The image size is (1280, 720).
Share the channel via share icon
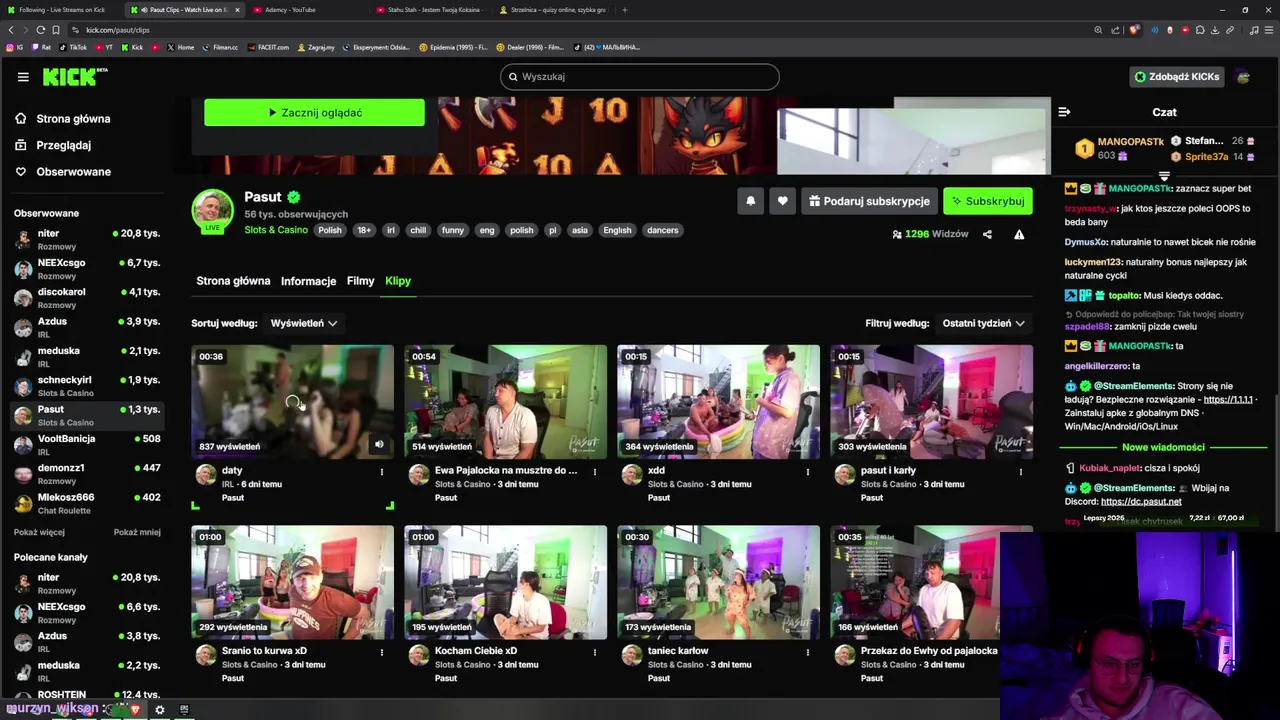coord(987,234)
